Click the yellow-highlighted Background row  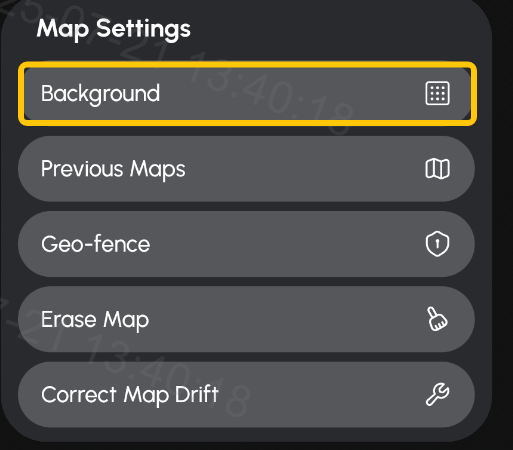click(x=247, y=94)
